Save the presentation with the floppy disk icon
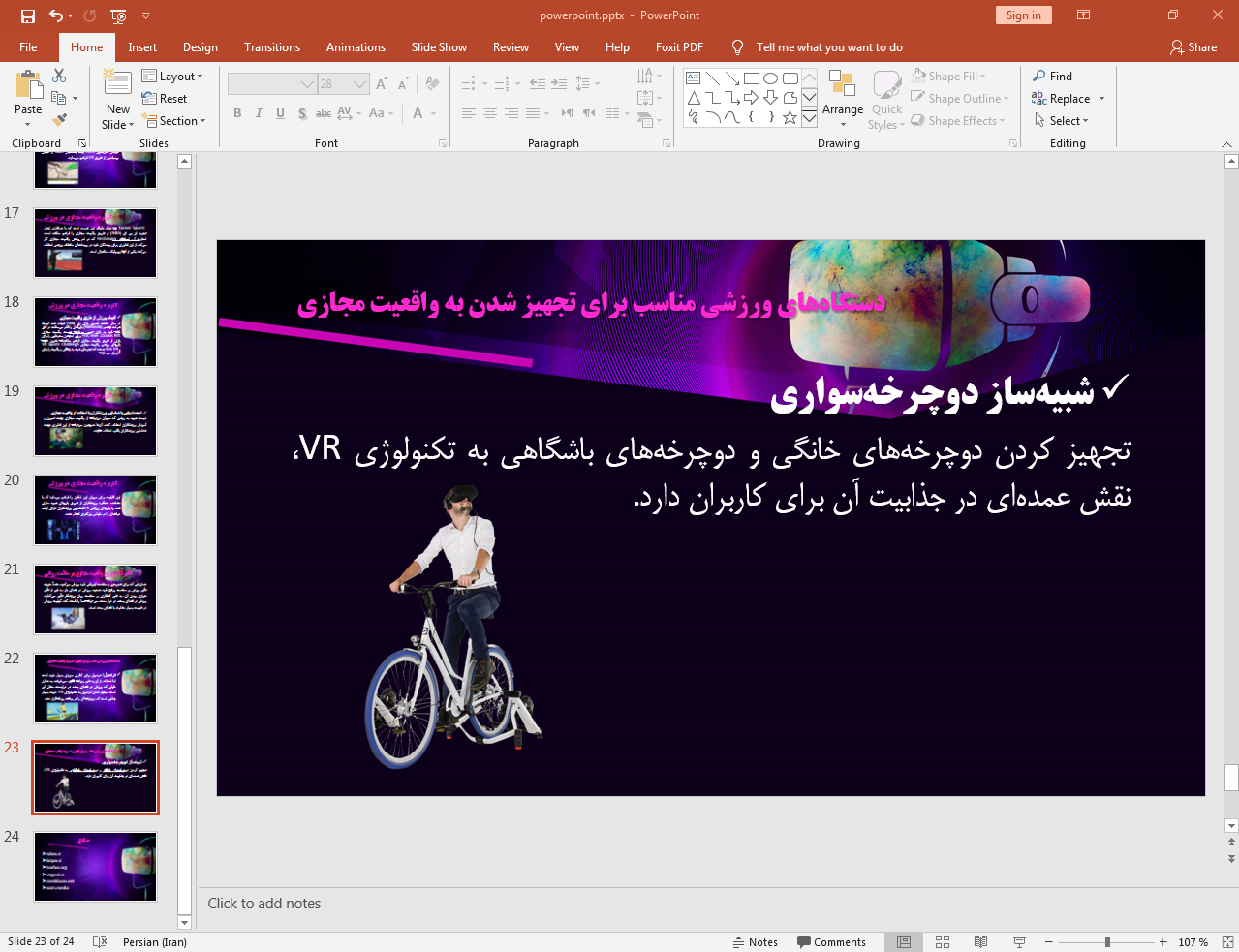The width and height of the screenshot is (1239, 952). click(x=28, y=15)
